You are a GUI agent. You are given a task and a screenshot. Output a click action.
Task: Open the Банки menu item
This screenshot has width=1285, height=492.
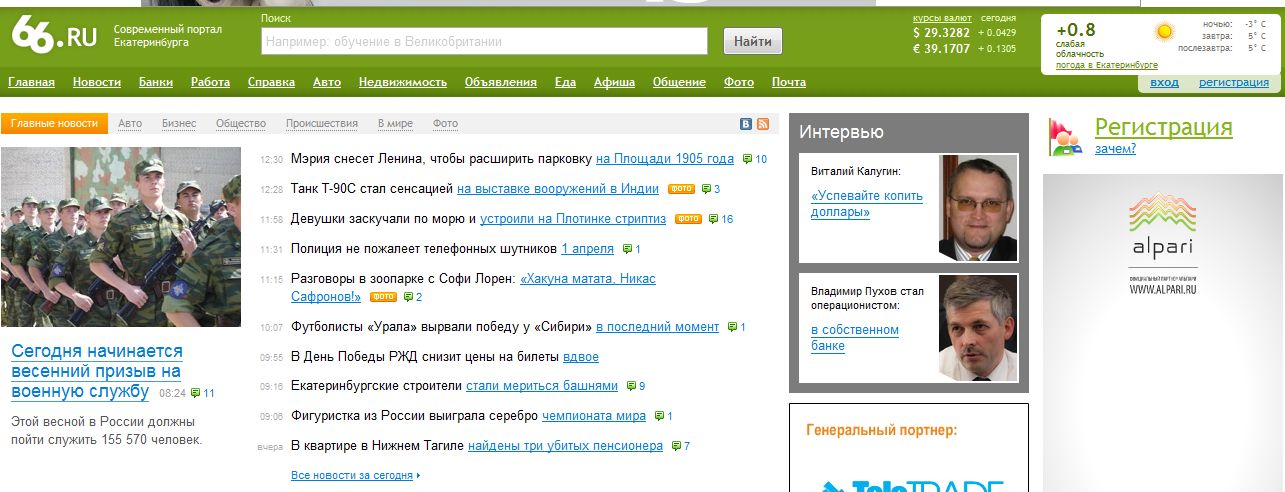click(156, 82)
